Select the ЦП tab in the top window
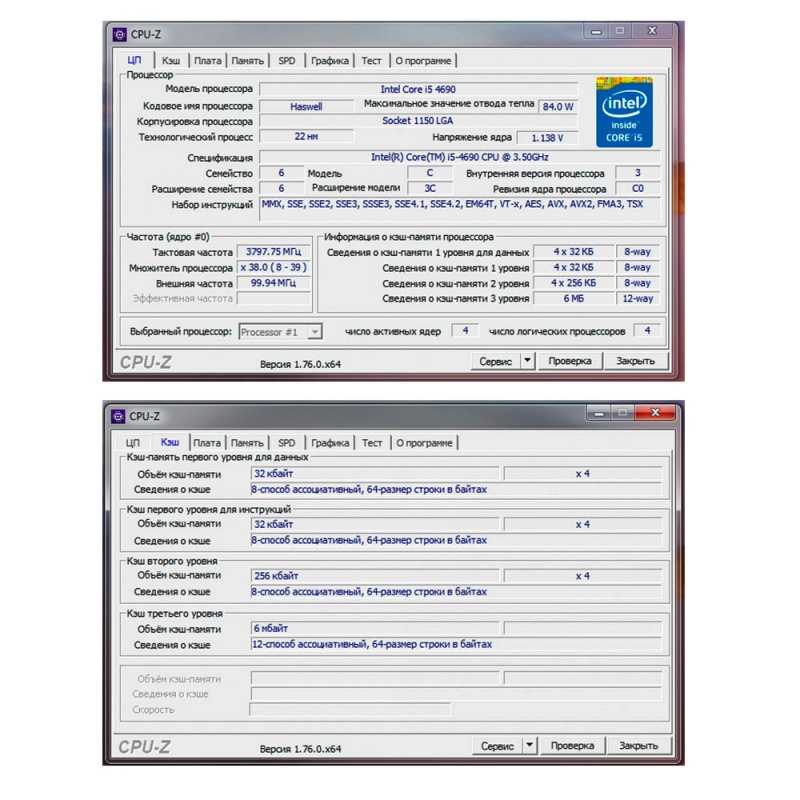This screenshot has width=800, height=800. pos(134,60)
